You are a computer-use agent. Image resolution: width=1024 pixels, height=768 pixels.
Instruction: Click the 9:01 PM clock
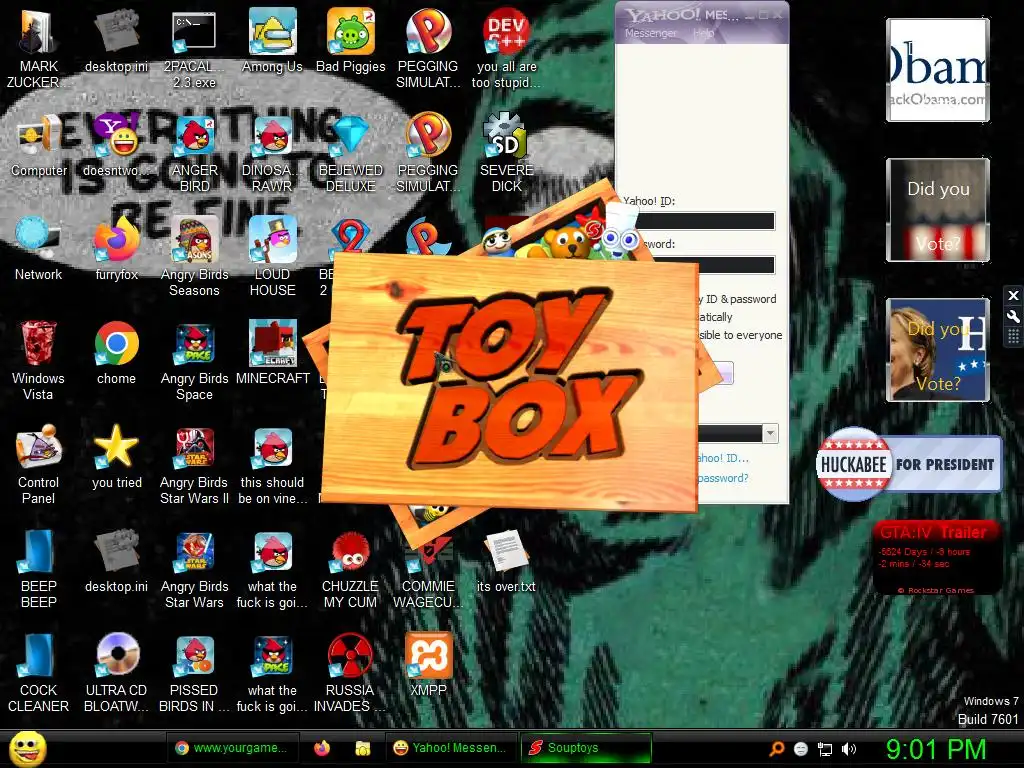coord(936,749)
